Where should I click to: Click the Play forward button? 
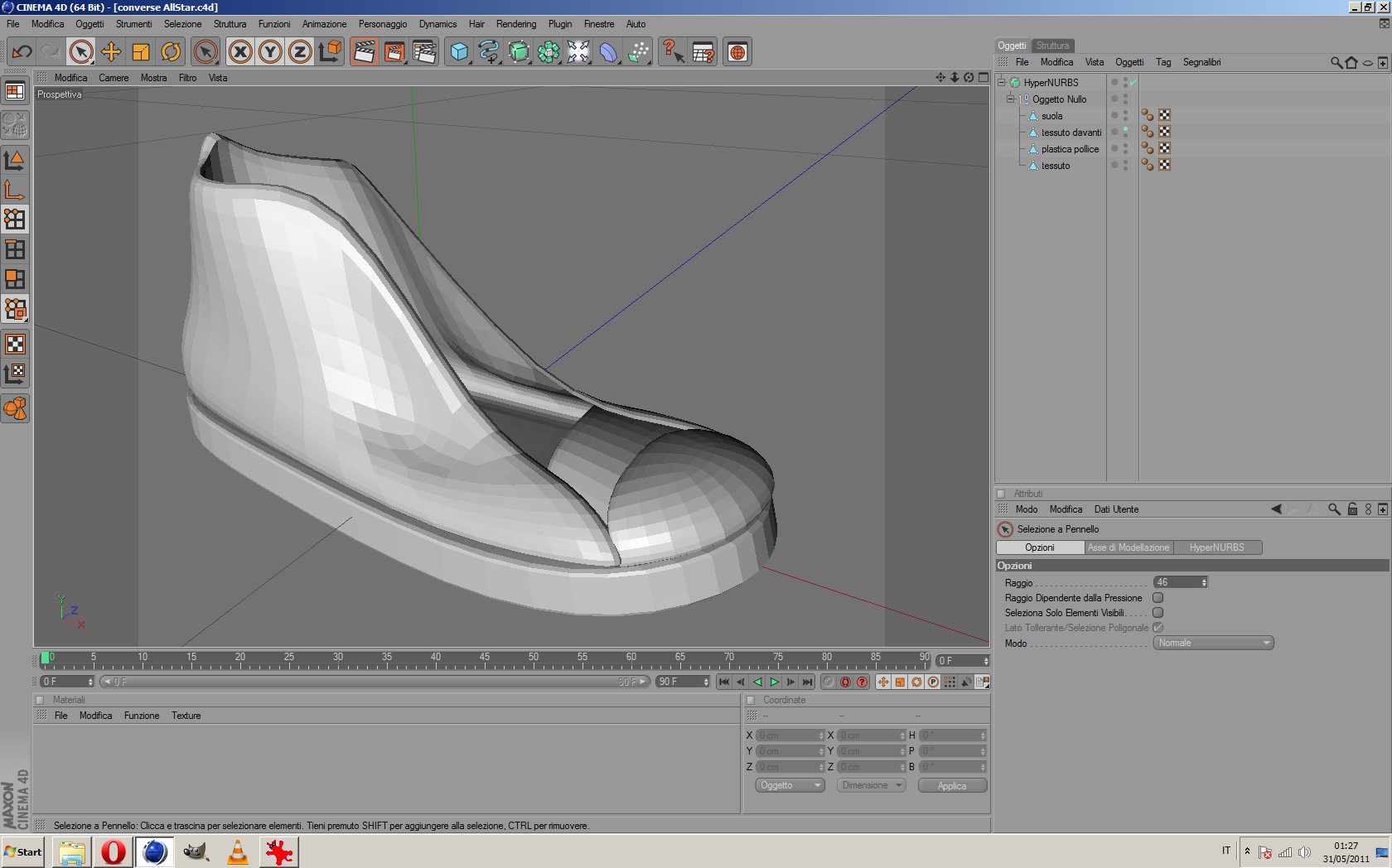coord(774,682)
